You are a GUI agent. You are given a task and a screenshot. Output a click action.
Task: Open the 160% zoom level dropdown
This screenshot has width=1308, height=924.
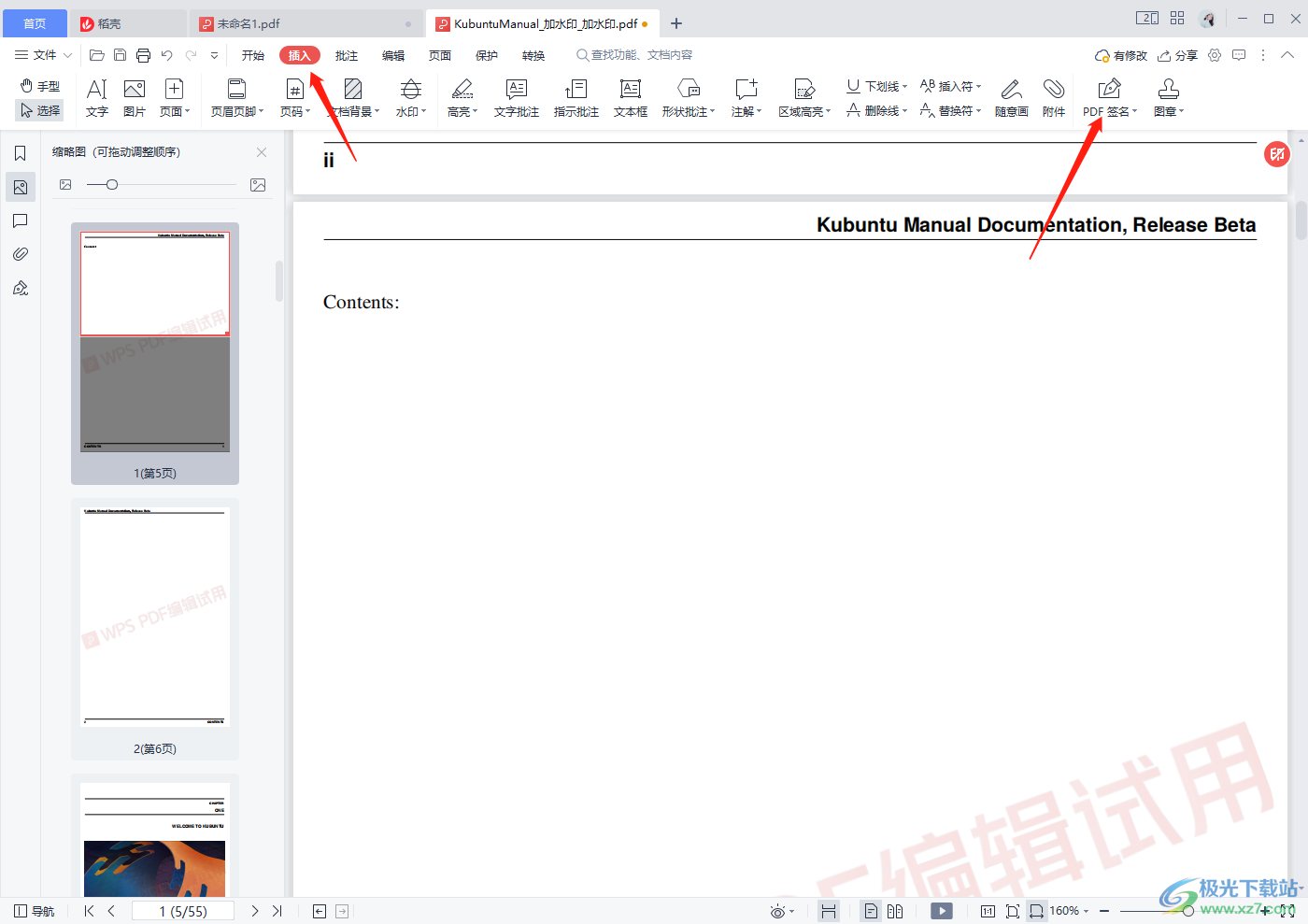[1069, 911]
